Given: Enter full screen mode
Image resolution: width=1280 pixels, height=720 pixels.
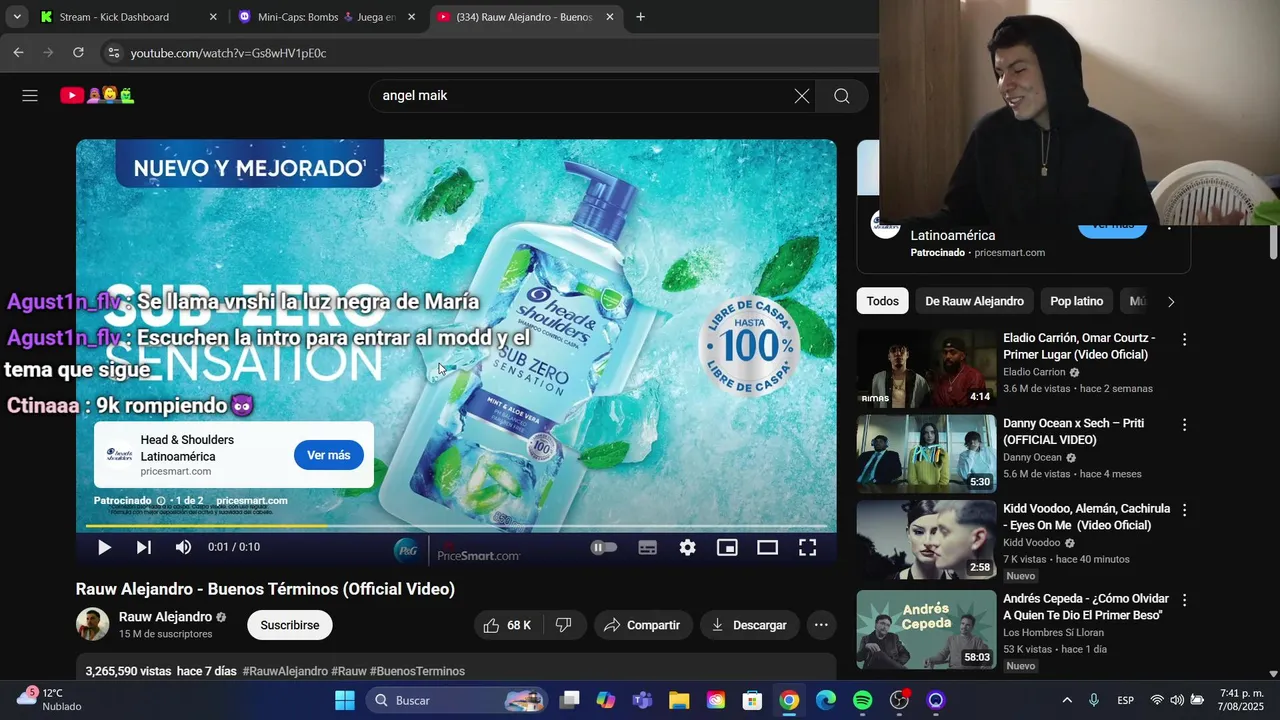Looking at the screenshot, I should click(807, 547).
